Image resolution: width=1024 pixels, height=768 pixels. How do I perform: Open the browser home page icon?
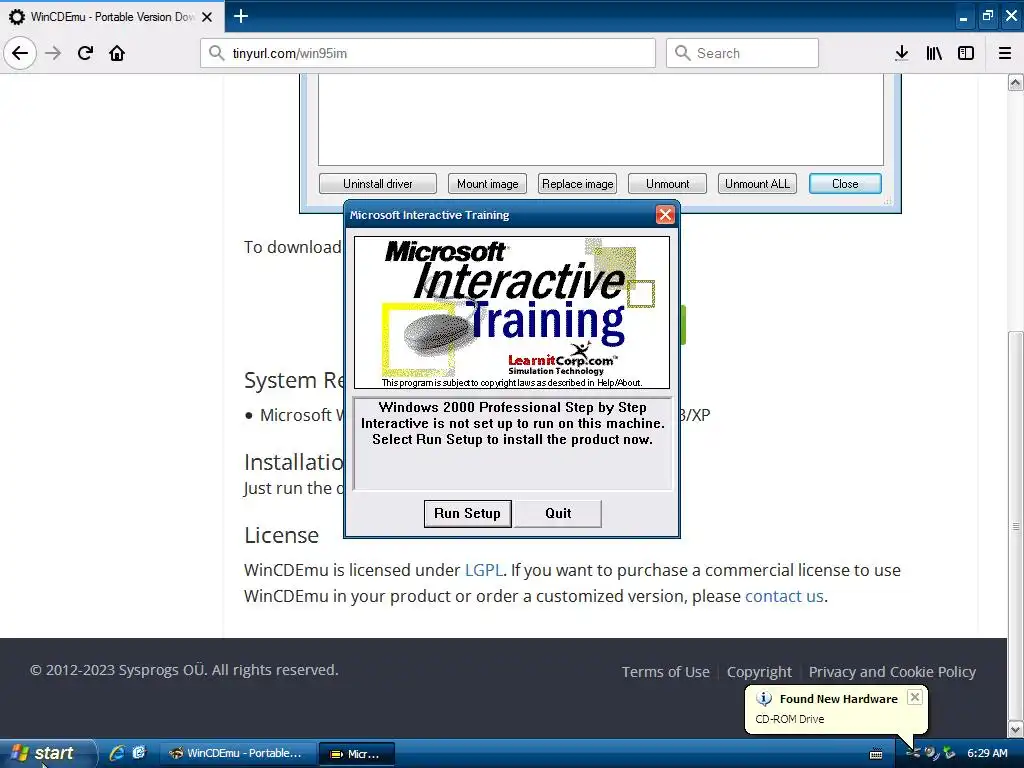117,53
